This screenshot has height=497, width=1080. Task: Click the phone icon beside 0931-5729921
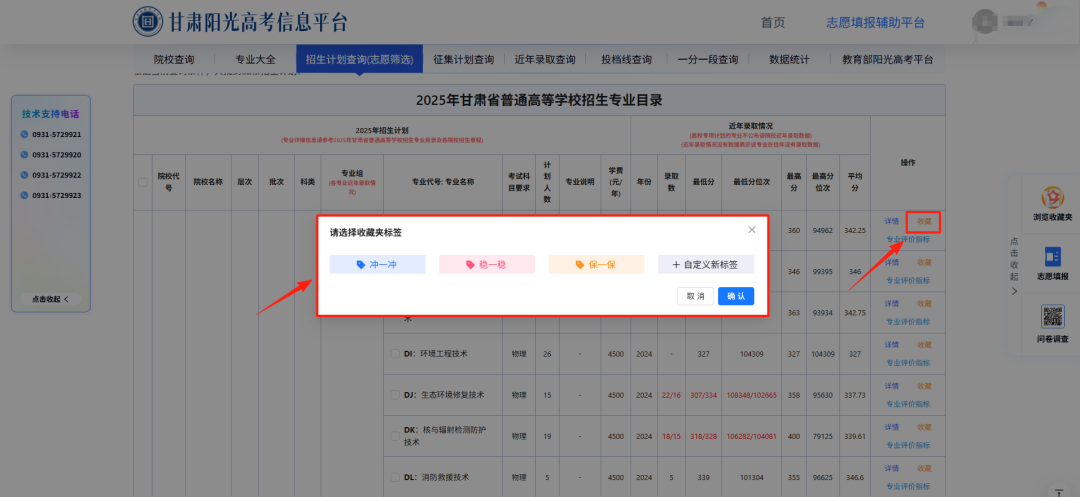coord(25,135)
